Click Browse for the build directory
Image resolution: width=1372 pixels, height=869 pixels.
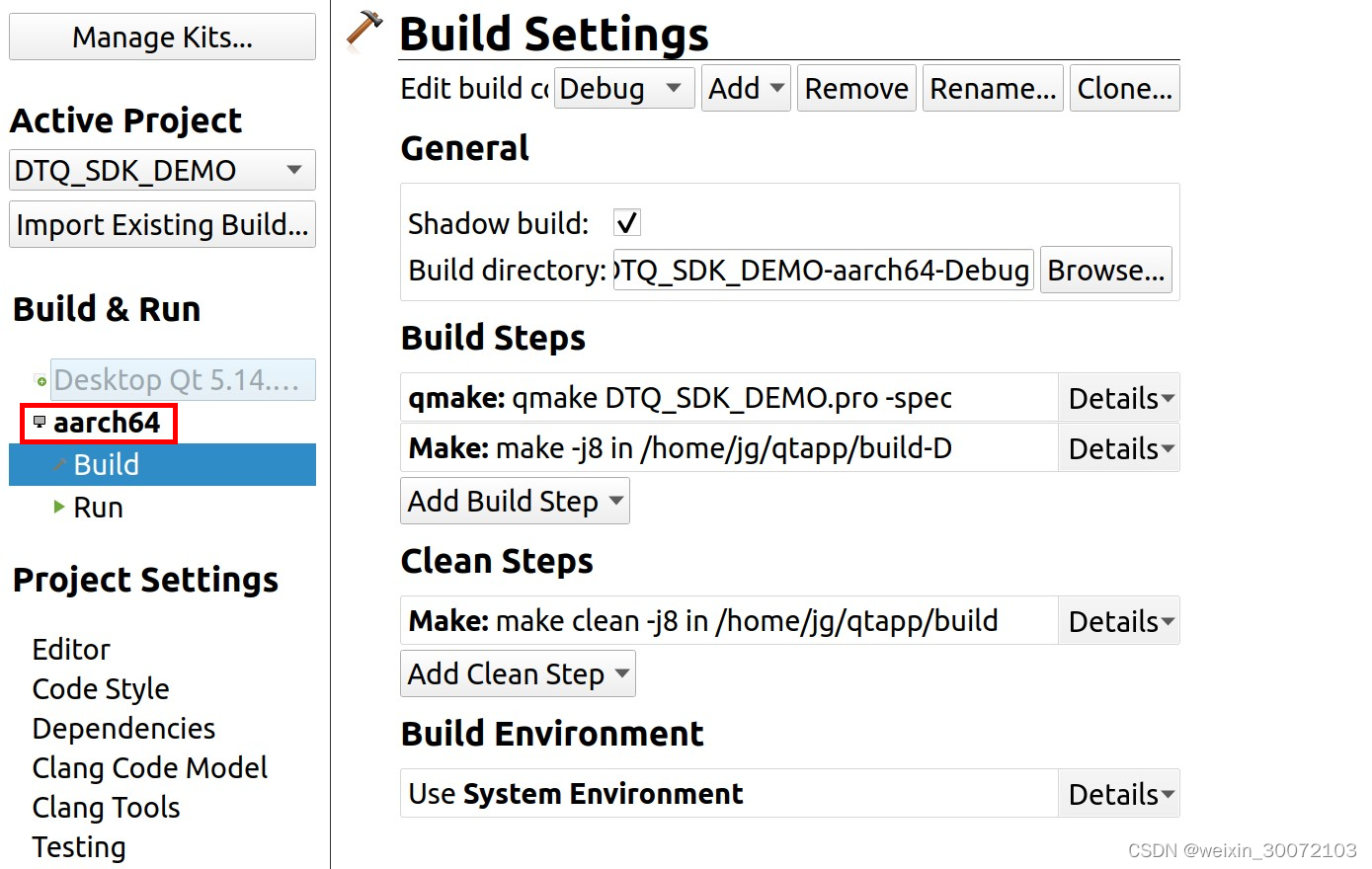(x=1105, y=270)
